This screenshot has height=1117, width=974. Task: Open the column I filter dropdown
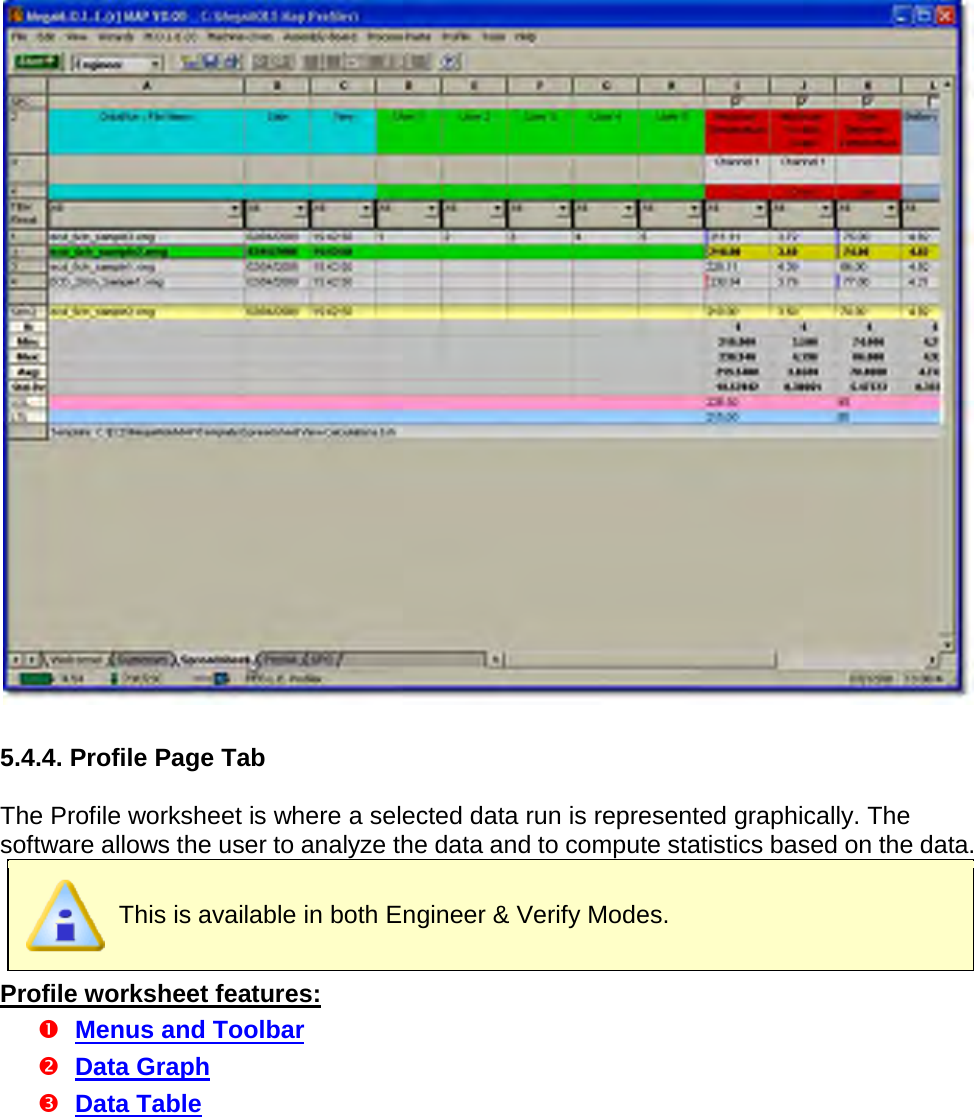point(759,209)
